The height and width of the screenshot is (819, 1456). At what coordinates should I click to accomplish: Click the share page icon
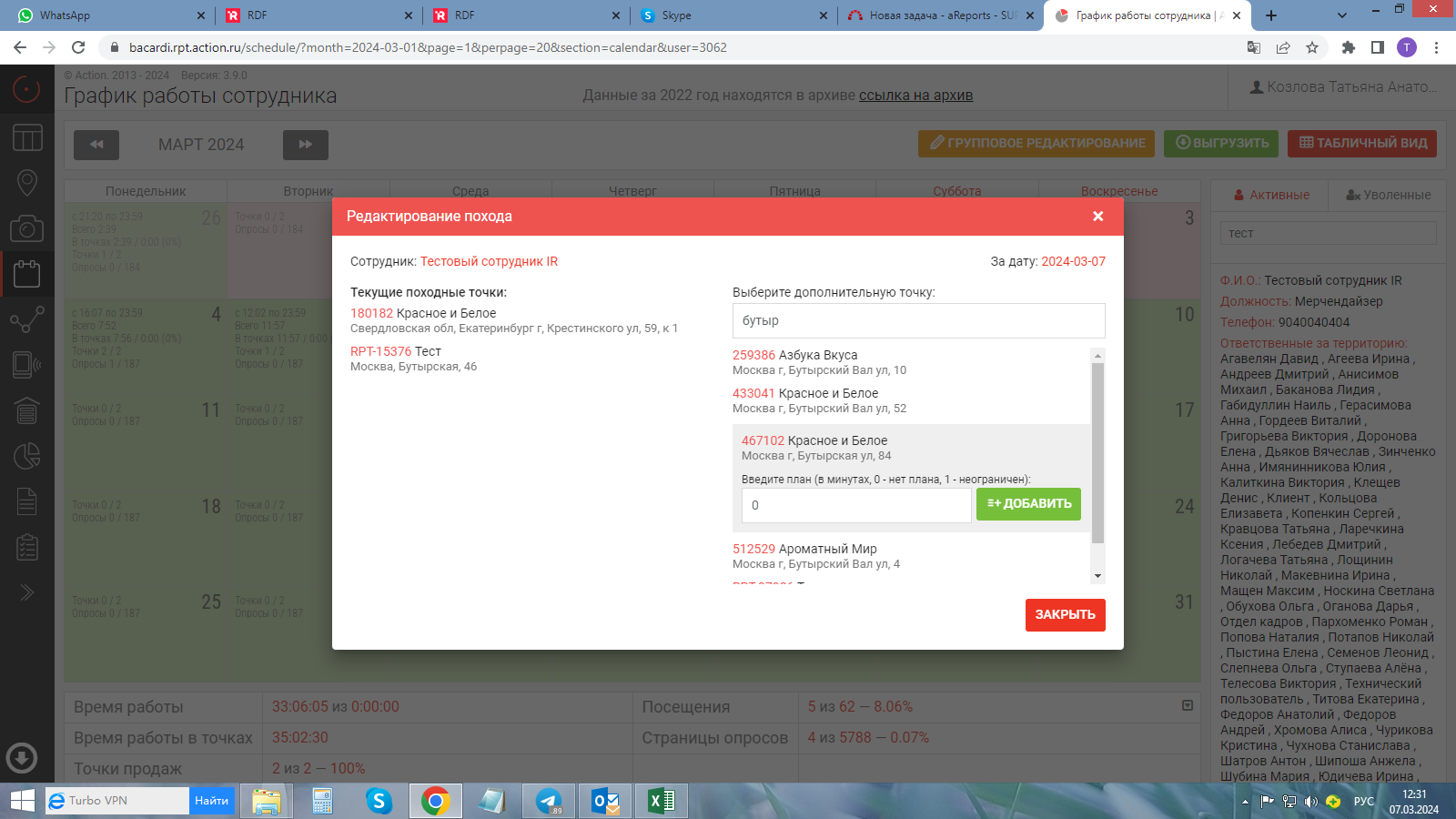click(x=1283, y=47)
